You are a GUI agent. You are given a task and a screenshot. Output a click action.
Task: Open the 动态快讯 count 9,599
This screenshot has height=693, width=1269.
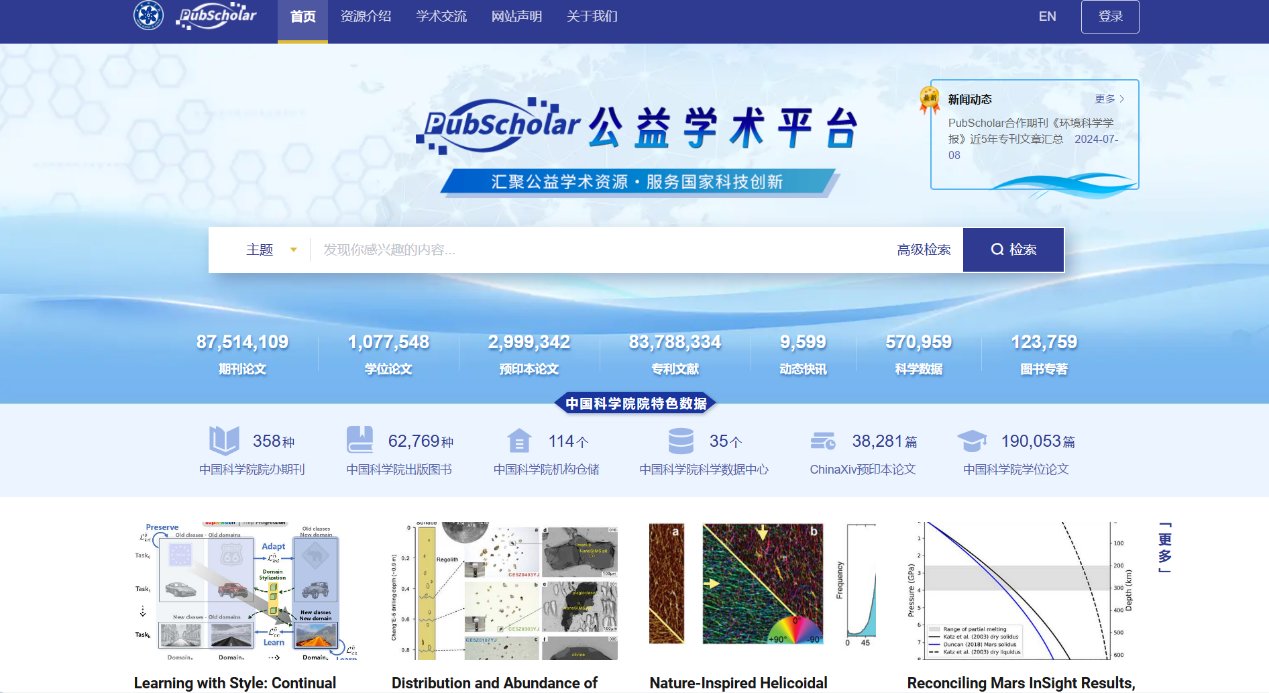[803, 342]
